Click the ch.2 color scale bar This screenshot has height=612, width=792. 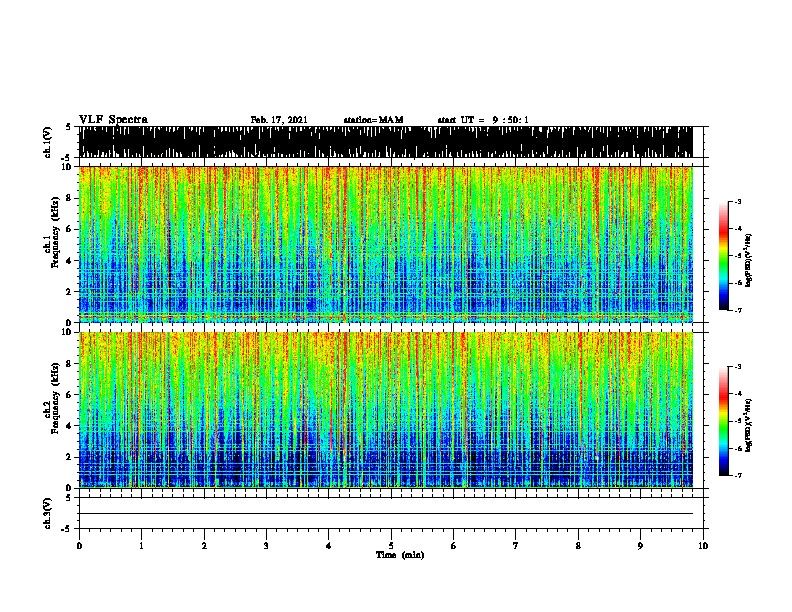tap(724, 421)
